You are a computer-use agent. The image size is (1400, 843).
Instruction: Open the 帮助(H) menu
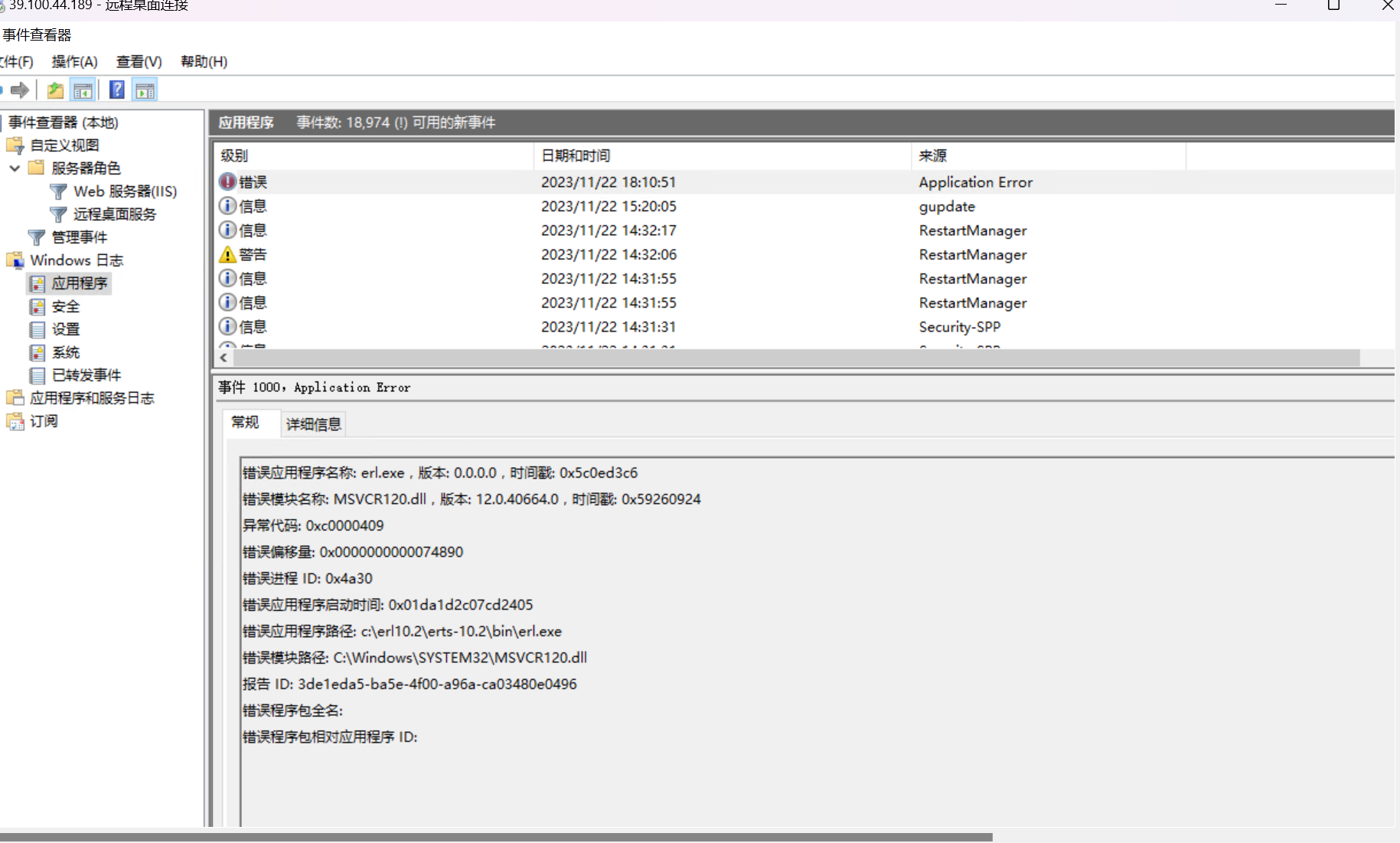coord(204,62)
